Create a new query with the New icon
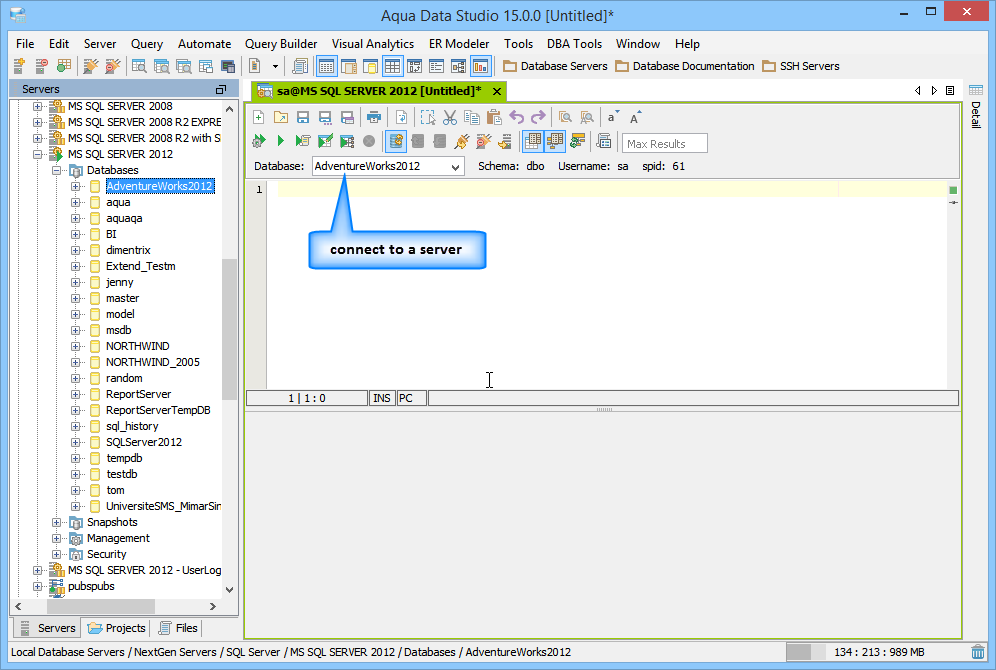Viewport: 996px width, 670px height. [259, 117]
